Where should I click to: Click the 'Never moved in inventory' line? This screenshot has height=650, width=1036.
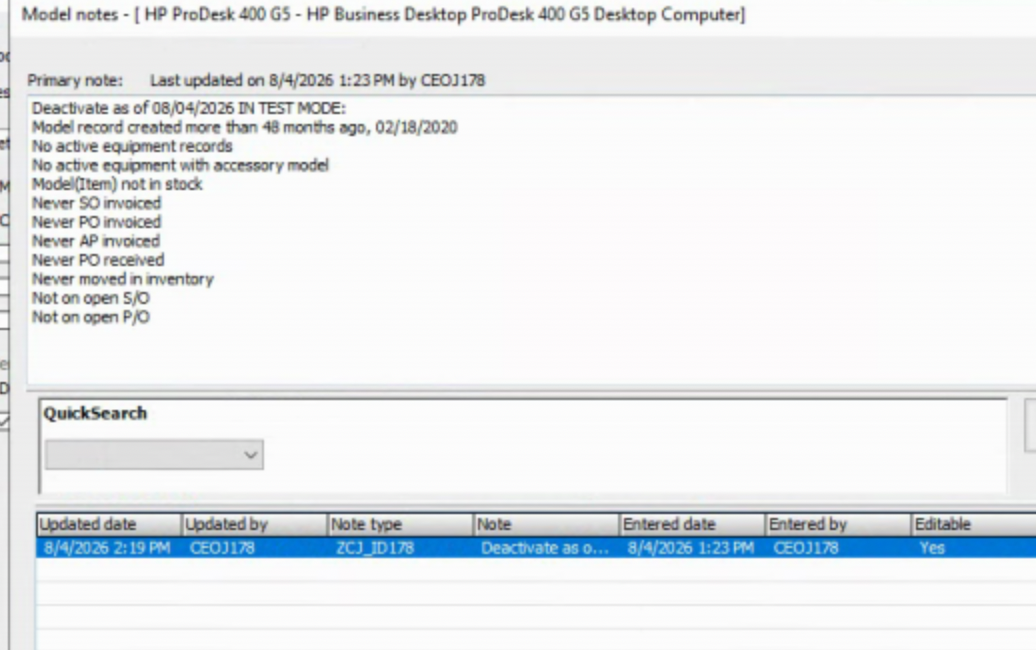[123, 279]
